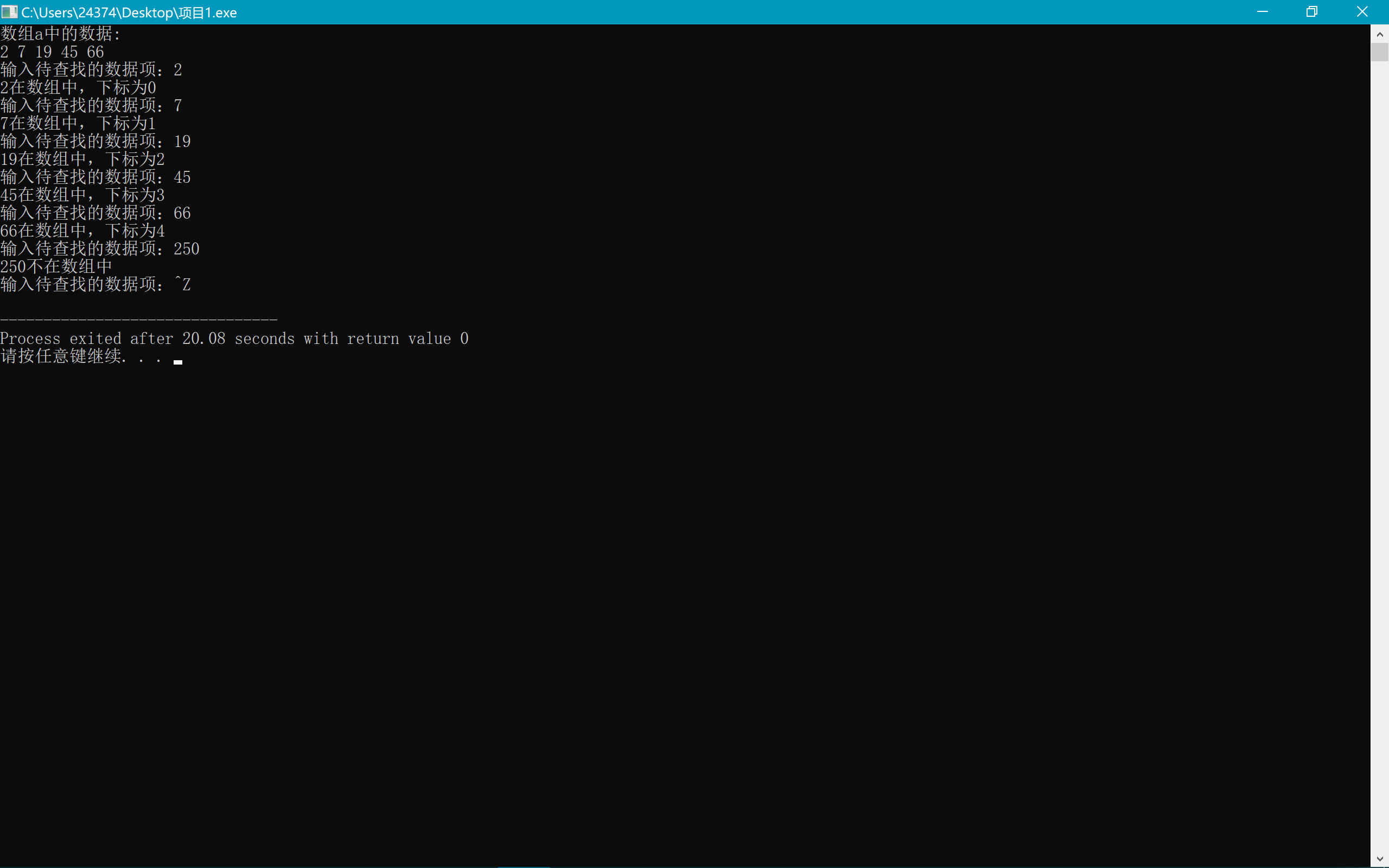The width and height of the screenshot is (1389, 868).
Task: Click the result line '7在数组中，下标为1'
Action: click(78, 124)
